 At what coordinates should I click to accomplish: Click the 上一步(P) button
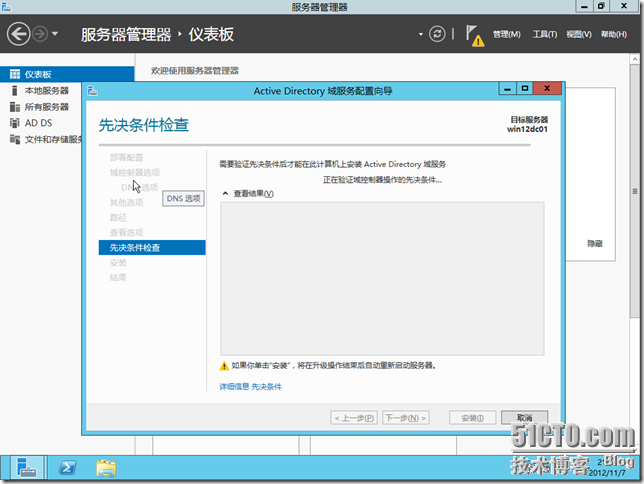(354, 418)
